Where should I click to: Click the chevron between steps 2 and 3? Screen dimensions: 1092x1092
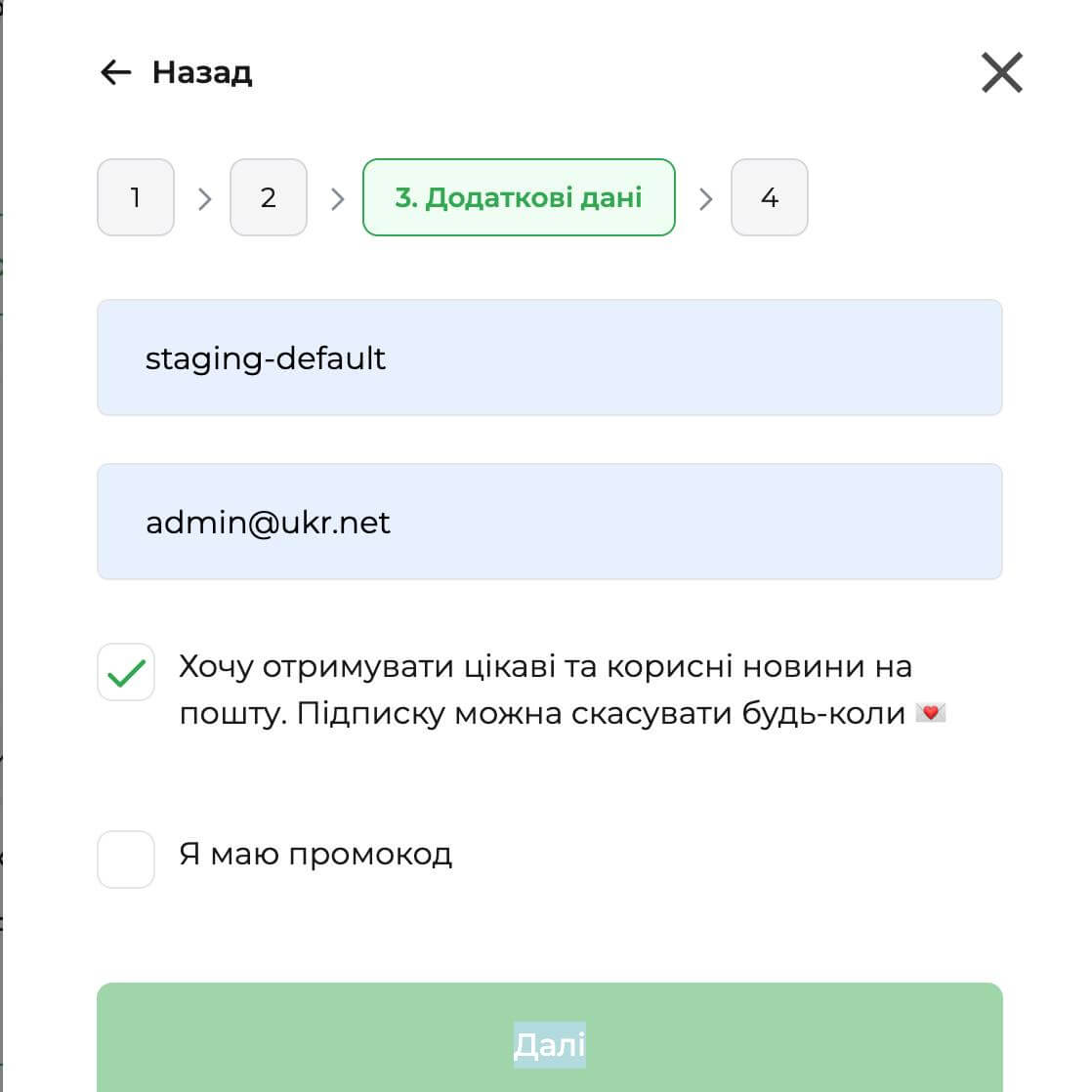(x=337, y=199)
